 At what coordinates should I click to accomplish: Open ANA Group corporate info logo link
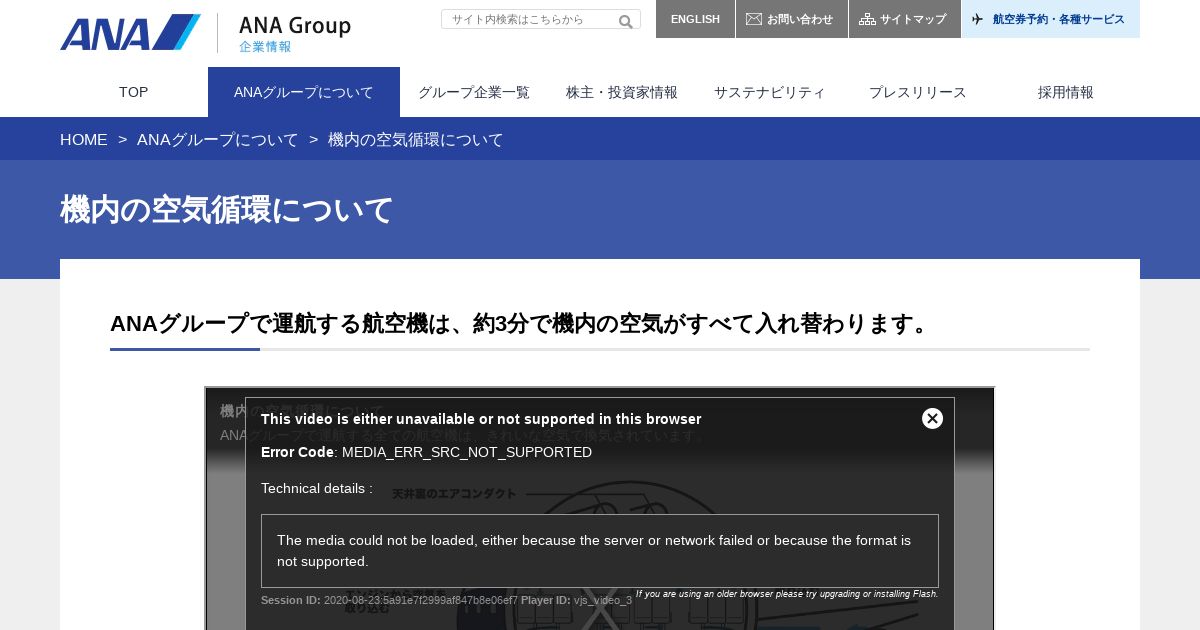pyautogui.click(x=295, y=34)
